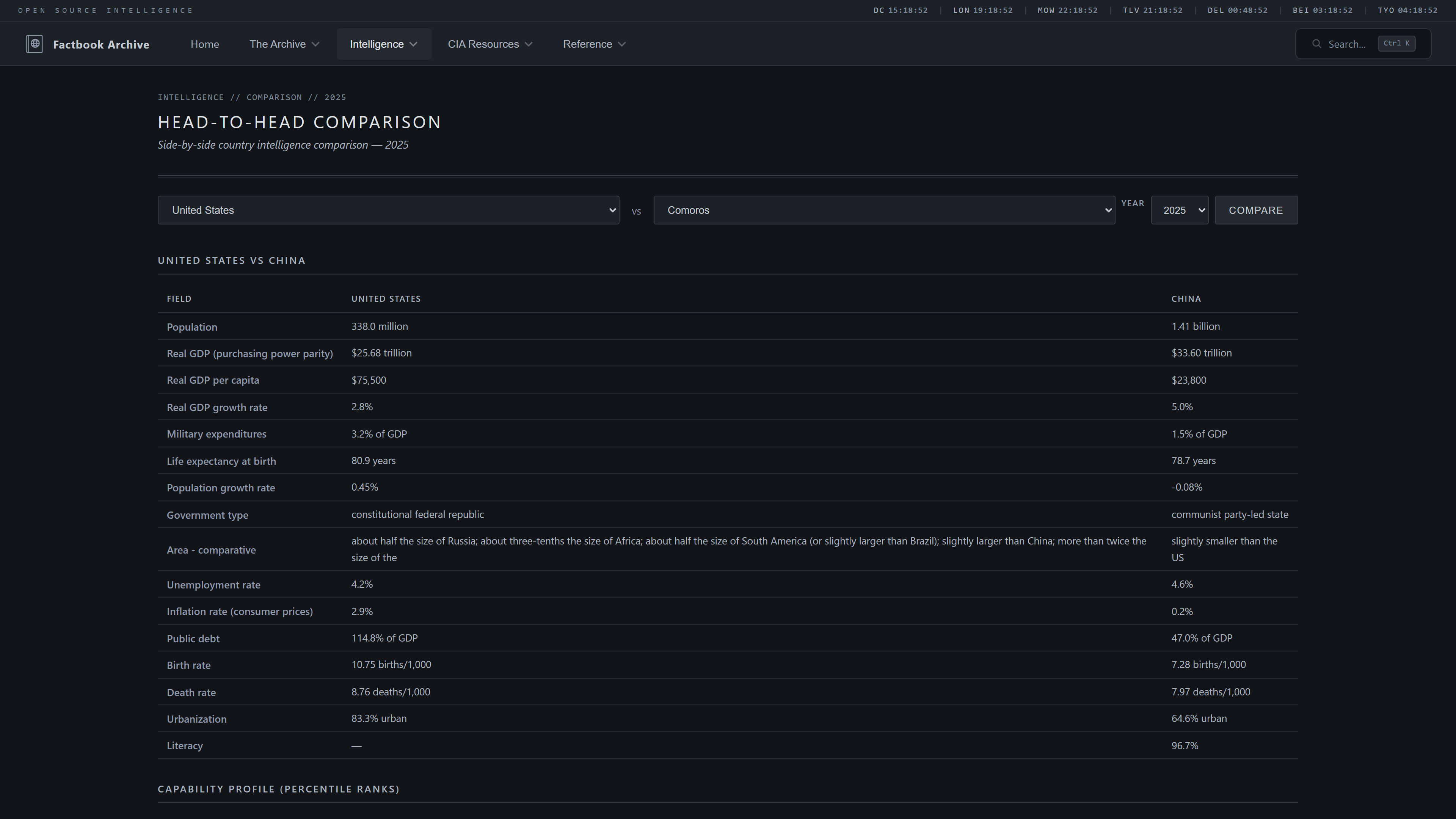The height and width of the screenshot is (819, 1456).
Task: Click the UNITED STATES column header
Action: [386, 299]
